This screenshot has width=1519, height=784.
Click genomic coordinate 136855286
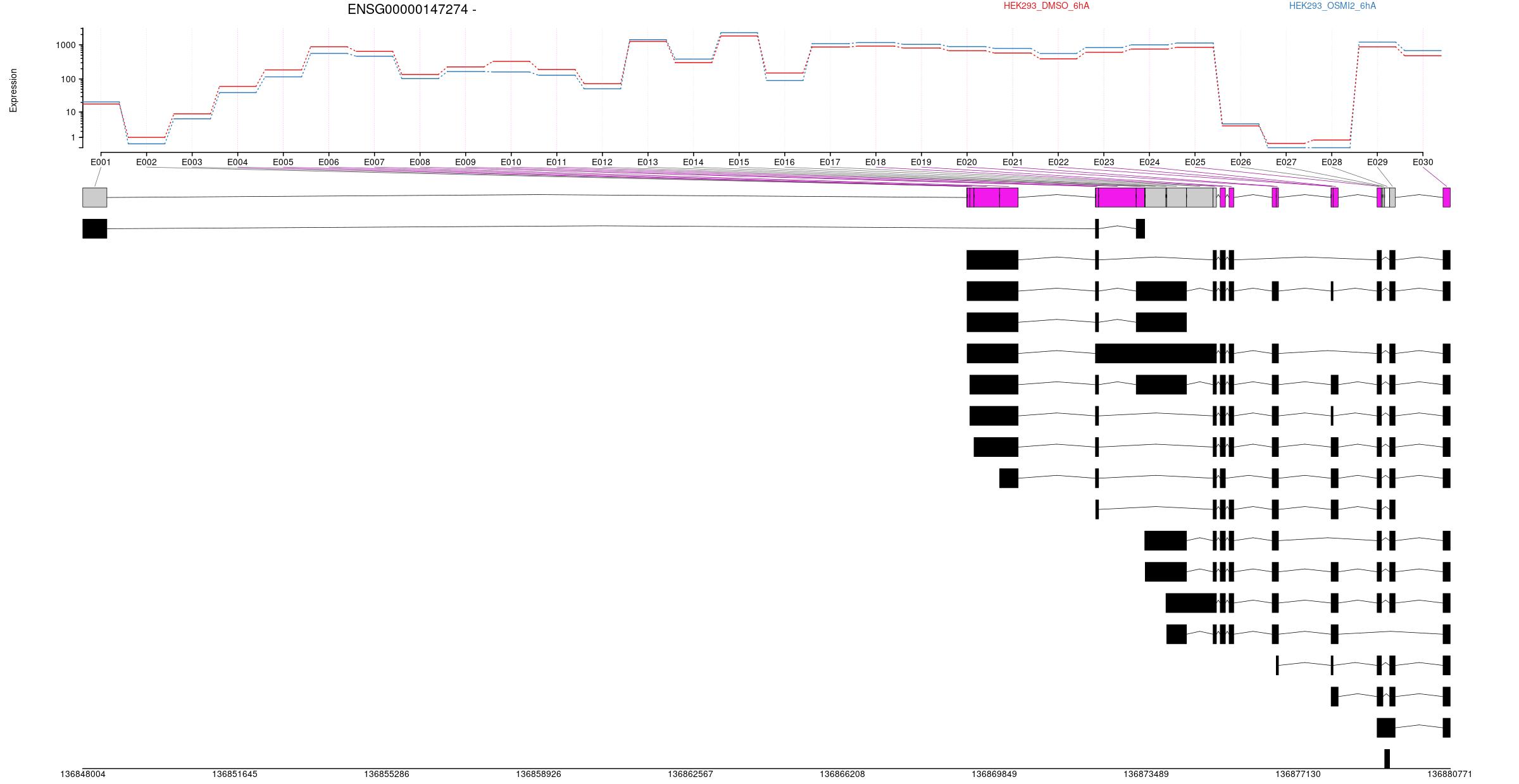(x=387, y=774)
